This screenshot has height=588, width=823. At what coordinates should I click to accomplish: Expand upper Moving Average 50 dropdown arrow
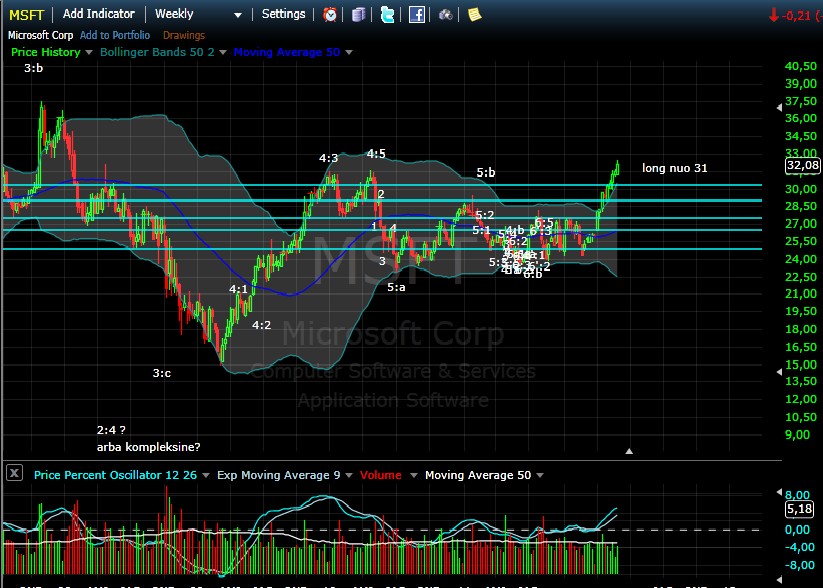point(349,52)
